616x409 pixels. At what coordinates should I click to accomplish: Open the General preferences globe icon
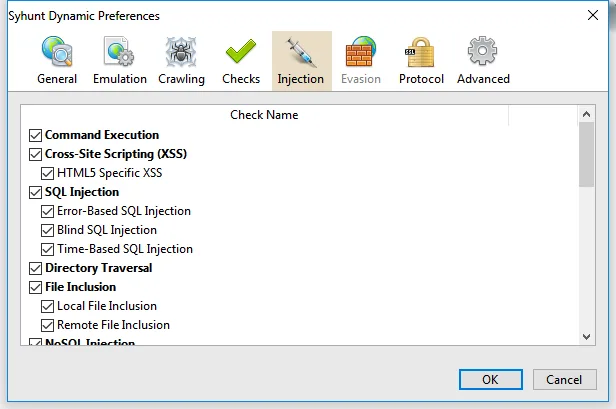(57, 51)
